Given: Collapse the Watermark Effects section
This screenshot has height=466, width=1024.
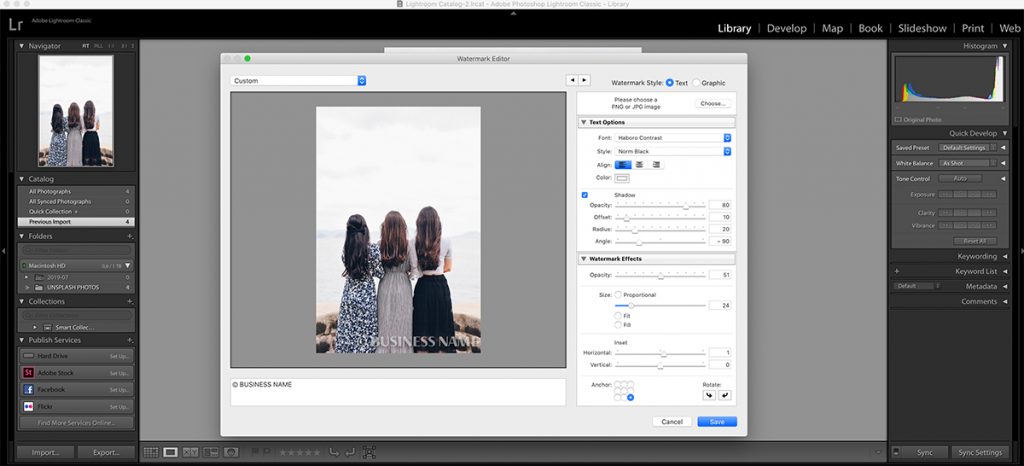Looking at the screenshot, I should click(583, 259).
